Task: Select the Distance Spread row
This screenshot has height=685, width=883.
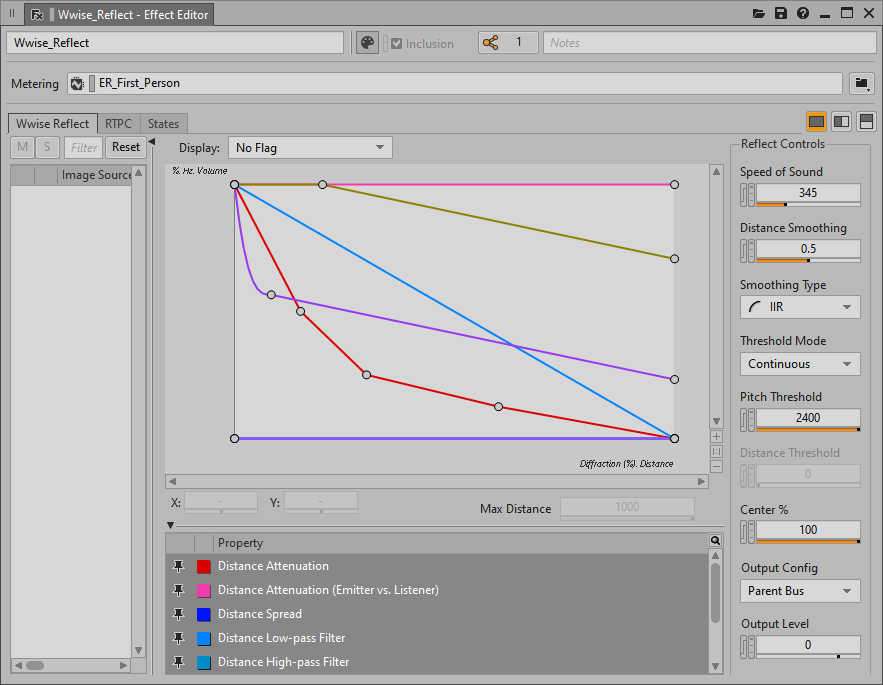Action: tap(436, 614)
